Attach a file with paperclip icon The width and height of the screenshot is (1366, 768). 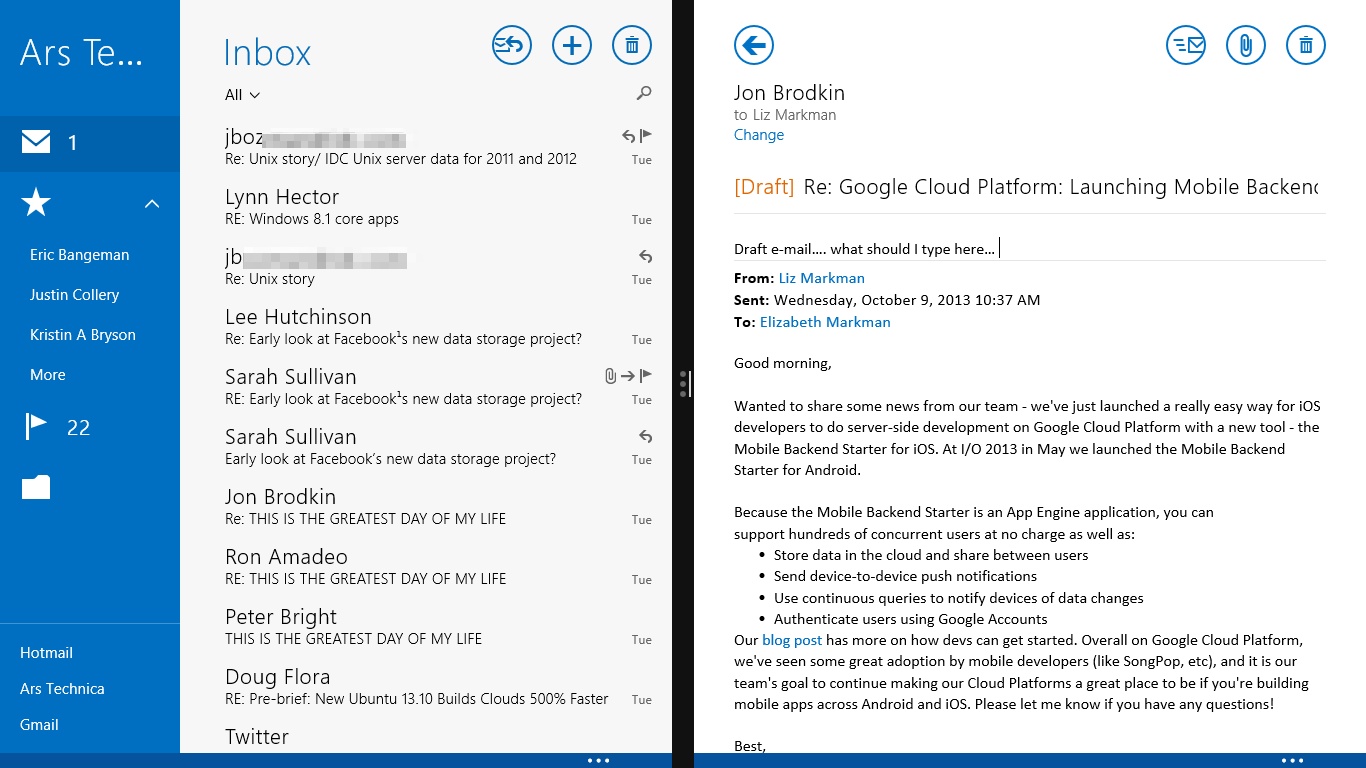click(1246, 45)
